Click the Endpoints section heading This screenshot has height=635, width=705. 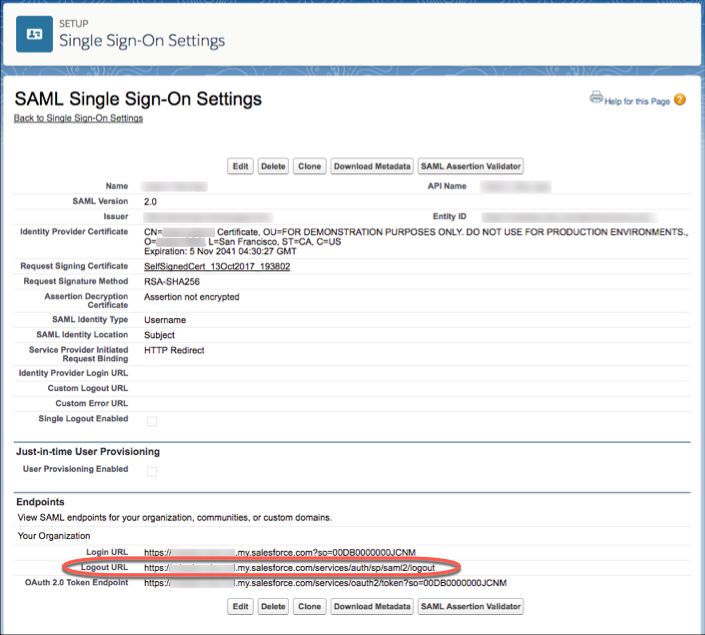coord(40,502)
